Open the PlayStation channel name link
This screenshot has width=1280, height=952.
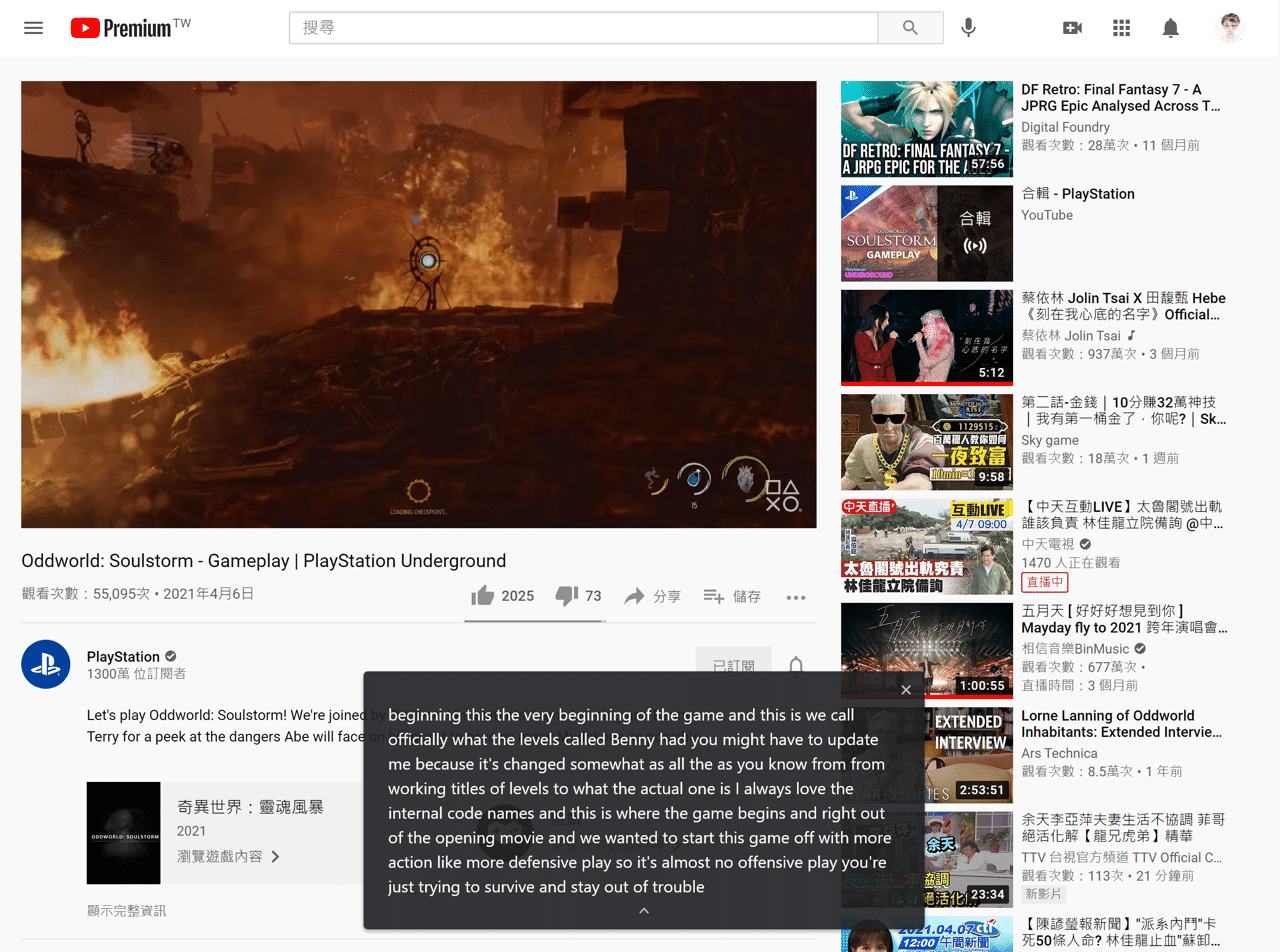coord(123,656)
